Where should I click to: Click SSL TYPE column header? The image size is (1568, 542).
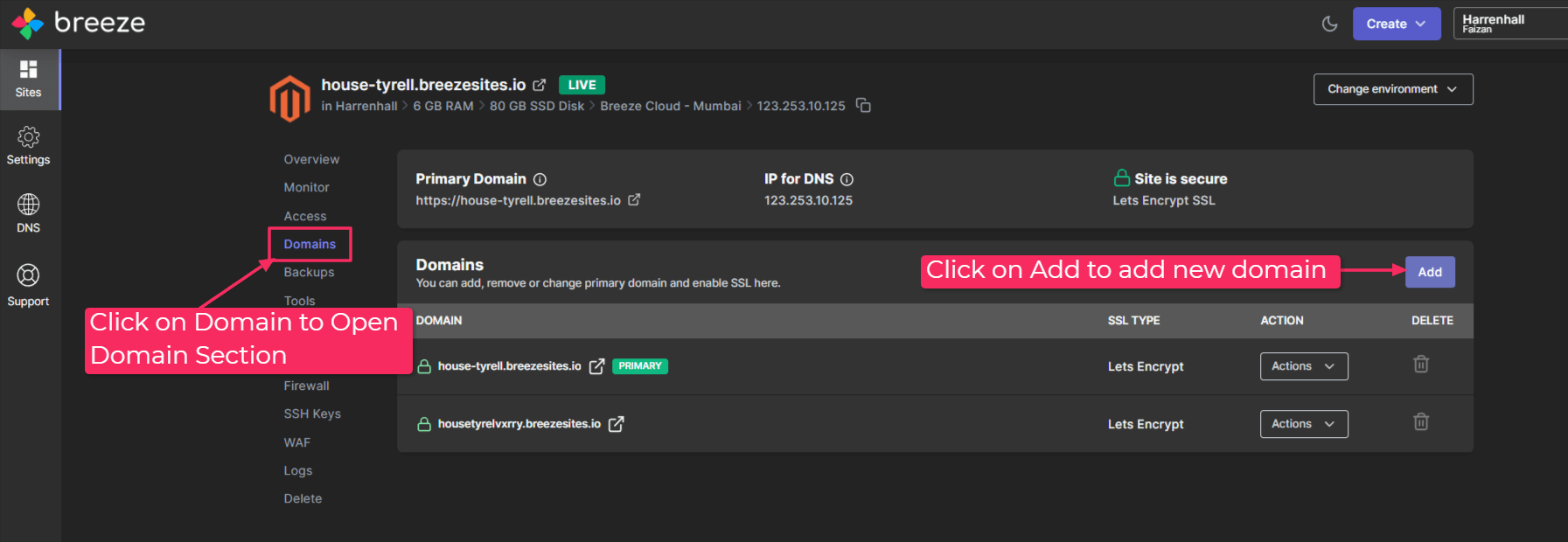coord(1133,321)
